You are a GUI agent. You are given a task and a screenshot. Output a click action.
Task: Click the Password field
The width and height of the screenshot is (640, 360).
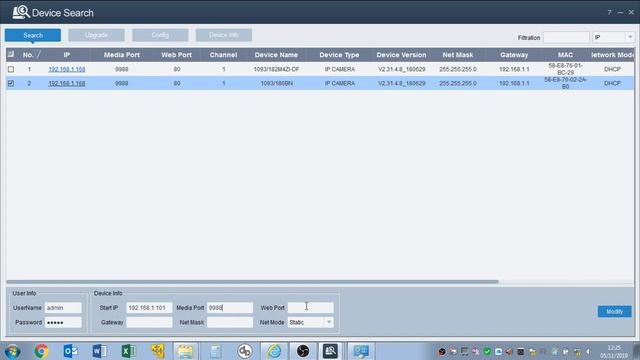tap(63, 322)
